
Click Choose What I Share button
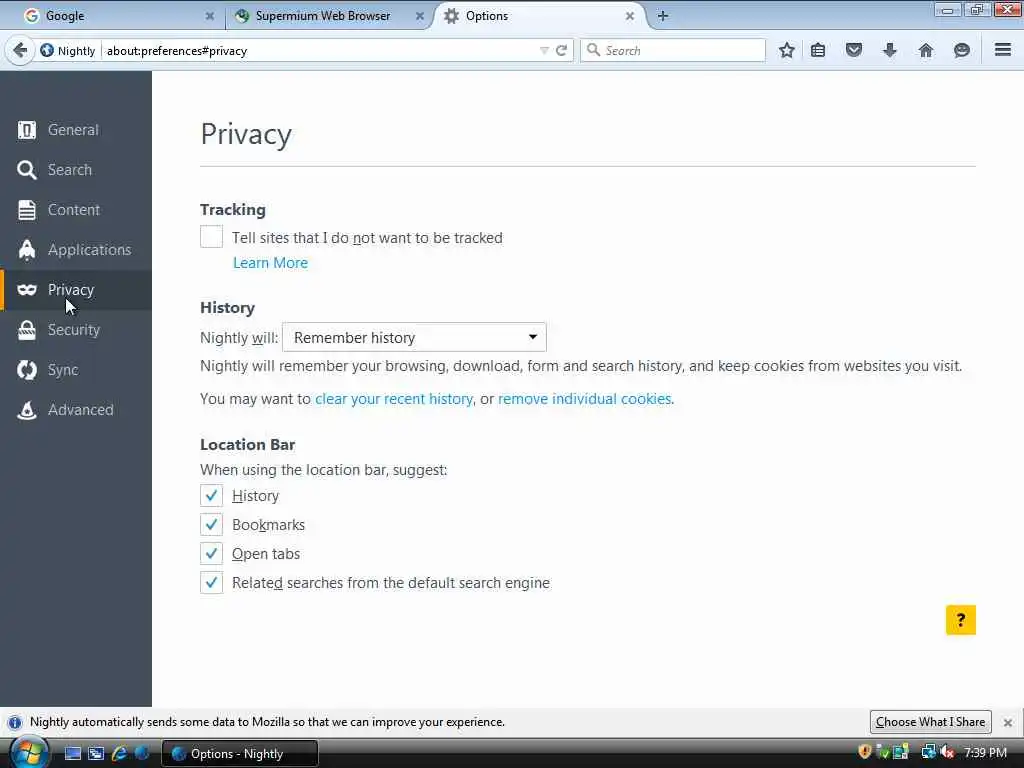click(931, 722)
